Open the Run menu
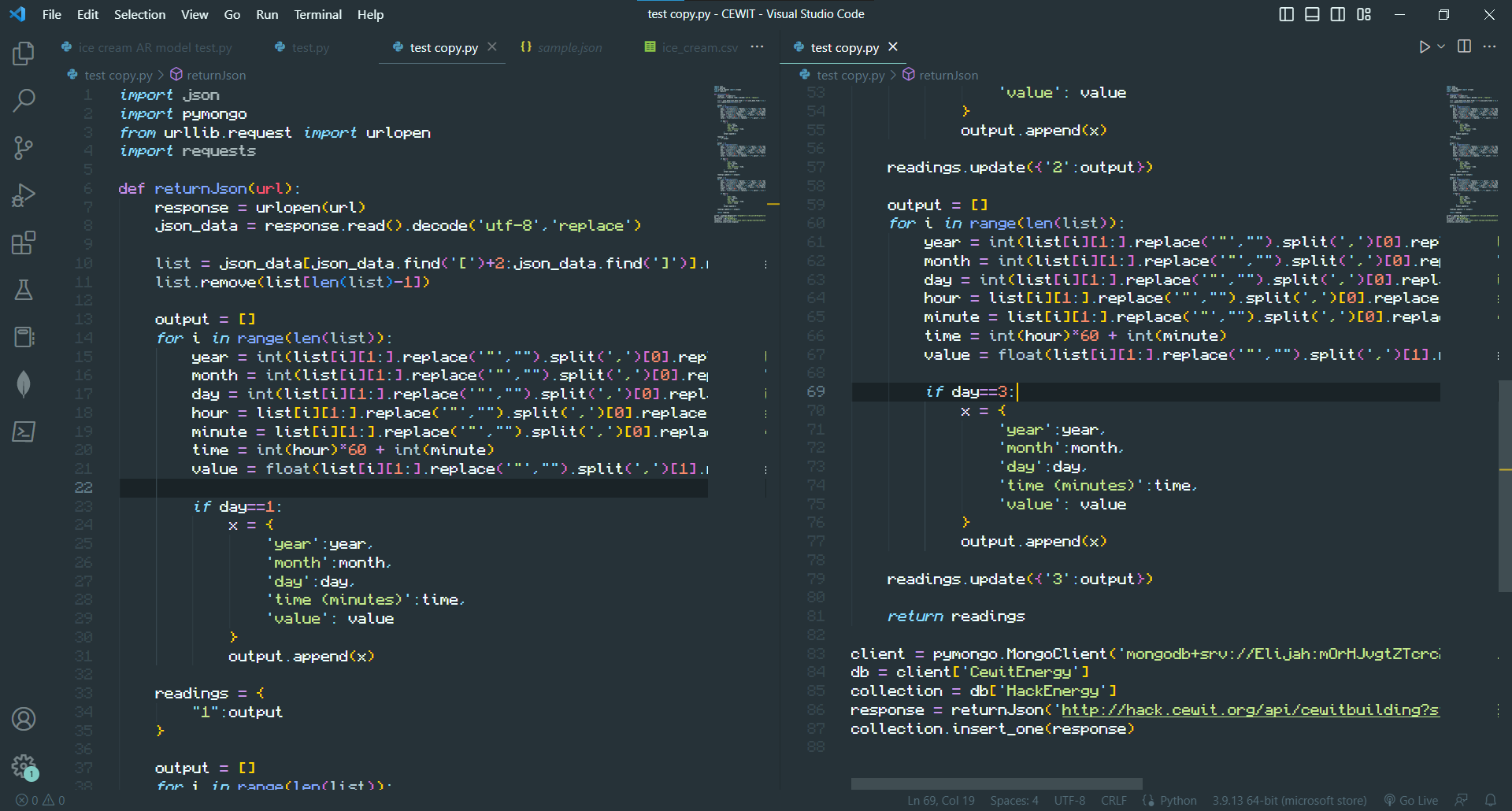 [x=267, y=14]
